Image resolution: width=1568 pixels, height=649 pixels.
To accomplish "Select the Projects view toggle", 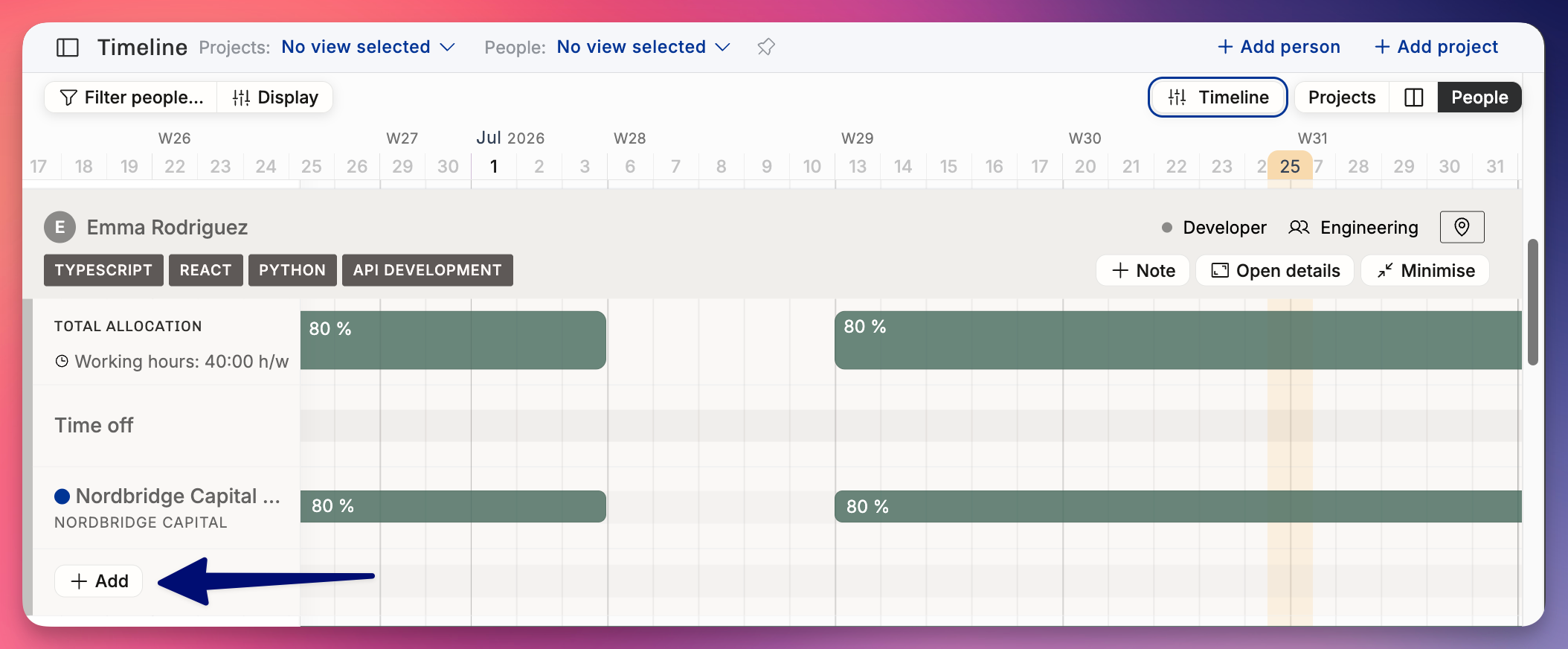I will click(1342, 97).
